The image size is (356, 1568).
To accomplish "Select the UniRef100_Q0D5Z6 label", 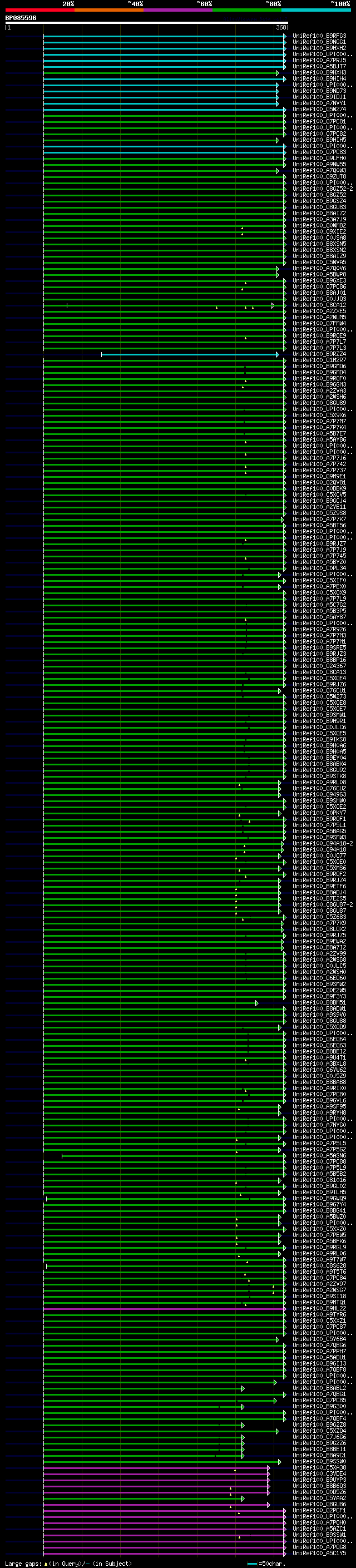I will pos(319,1492).
